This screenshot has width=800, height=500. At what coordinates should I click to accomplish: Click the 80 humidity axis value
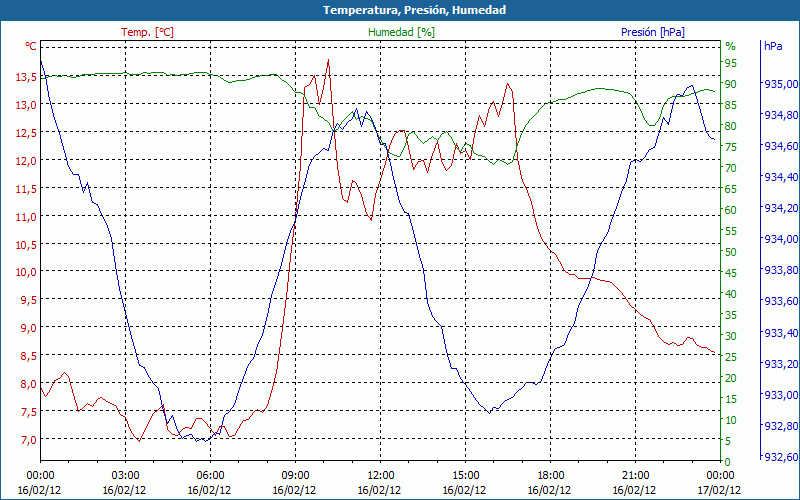click(x=731, y=126)
